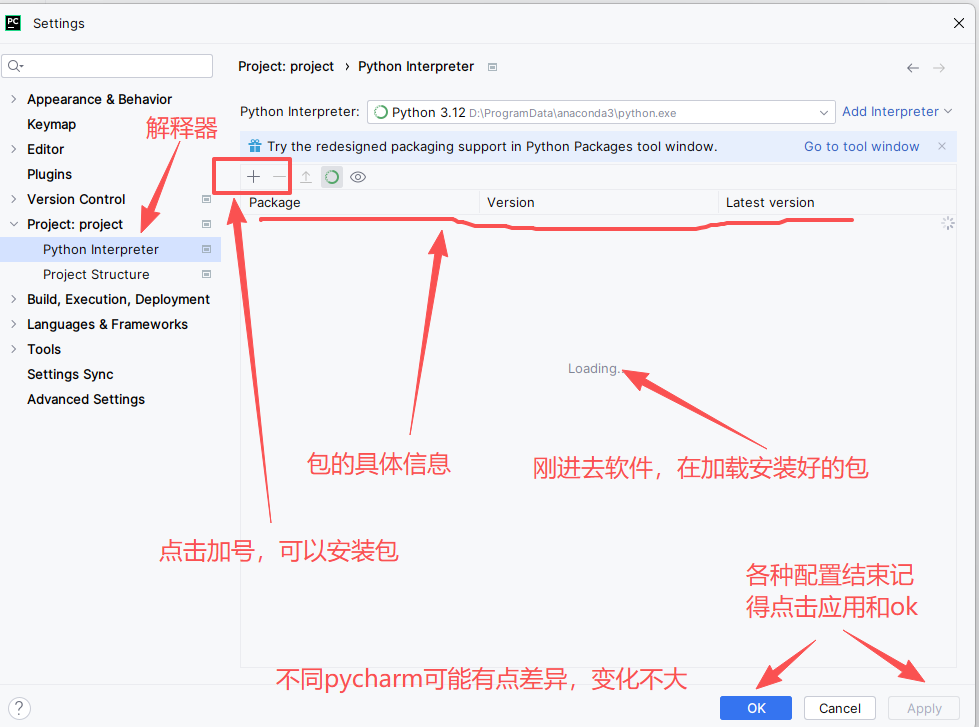Toggle show early releases eye icon
The width and height of the screenshot is (979, 727).
click(x=358, y=177)
